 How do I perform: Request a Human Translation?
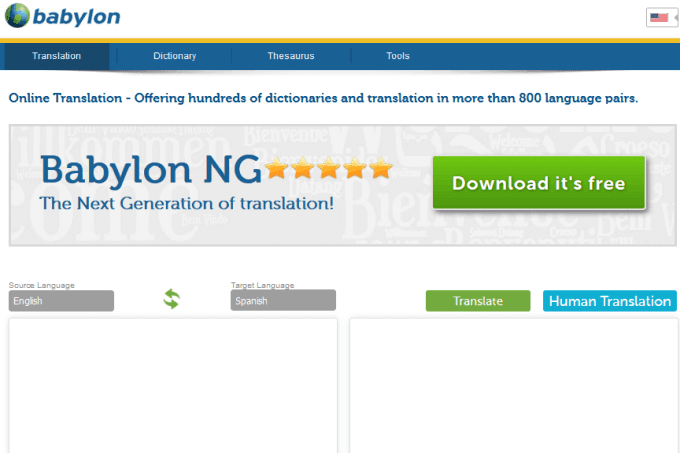(x=610, y=301)
